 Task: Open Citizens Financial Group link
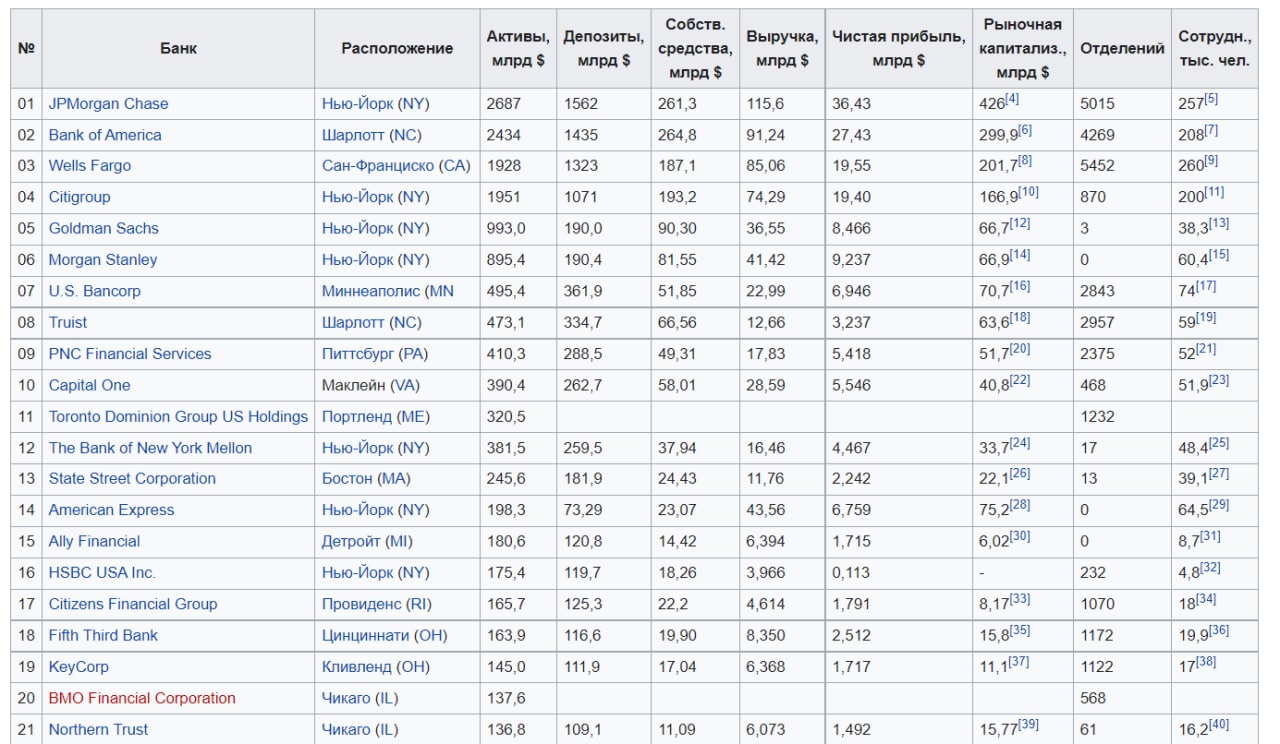[133, 604]
